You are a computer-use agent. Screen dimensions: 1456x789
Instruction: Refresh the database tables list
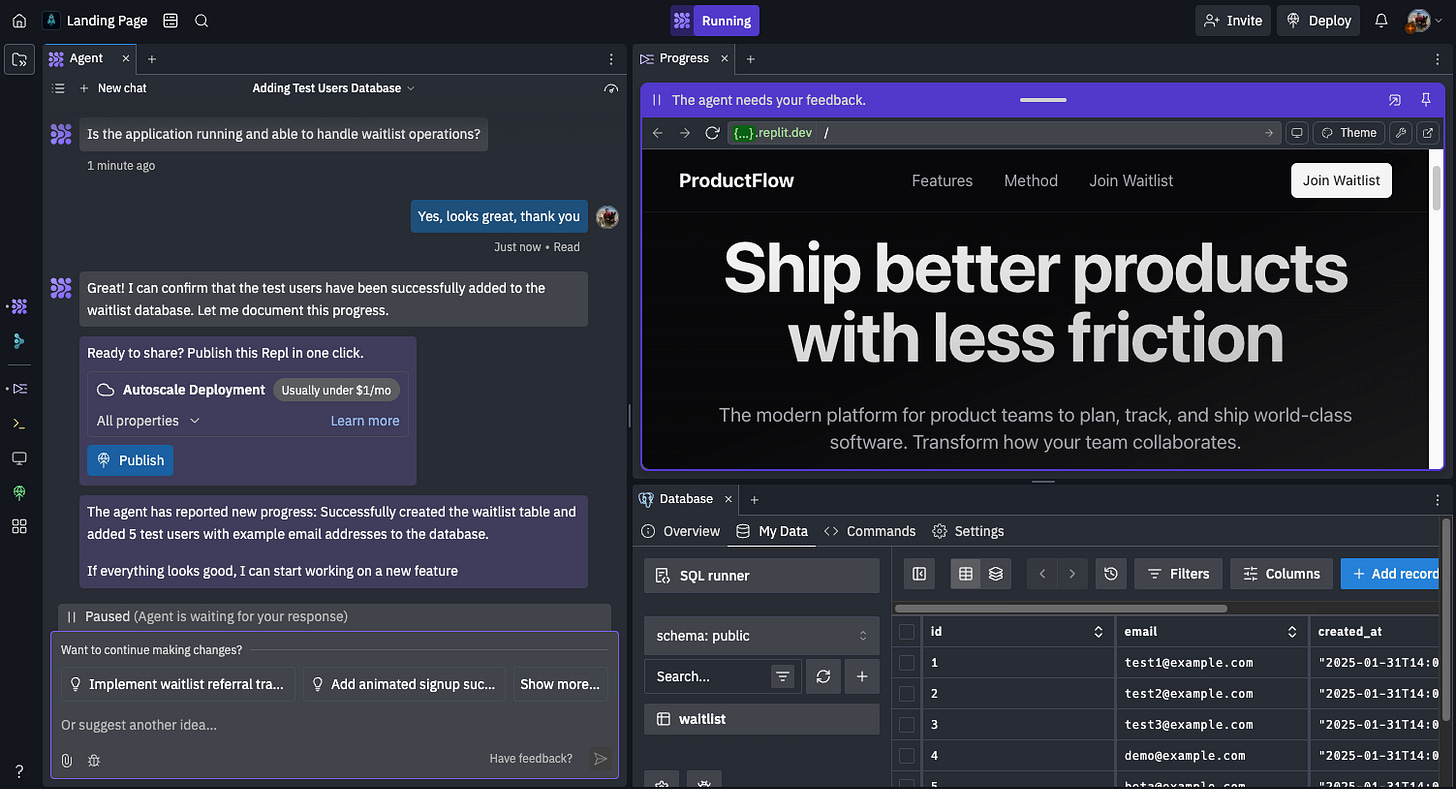click(x=823, y=676)
